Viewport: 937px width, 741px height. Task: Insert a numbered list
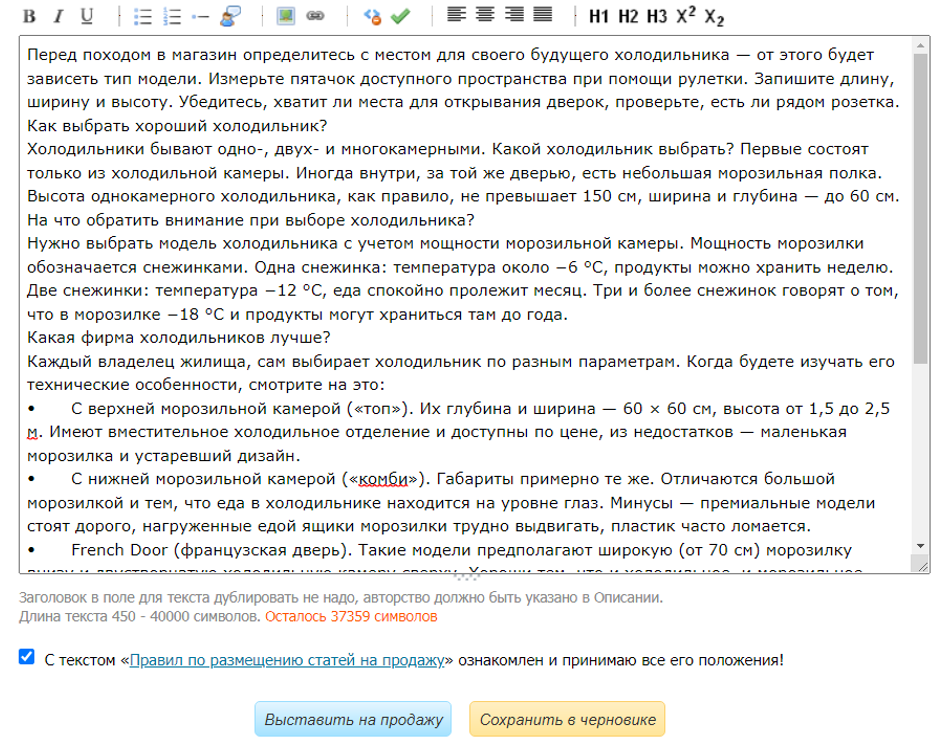pos(172,16)
